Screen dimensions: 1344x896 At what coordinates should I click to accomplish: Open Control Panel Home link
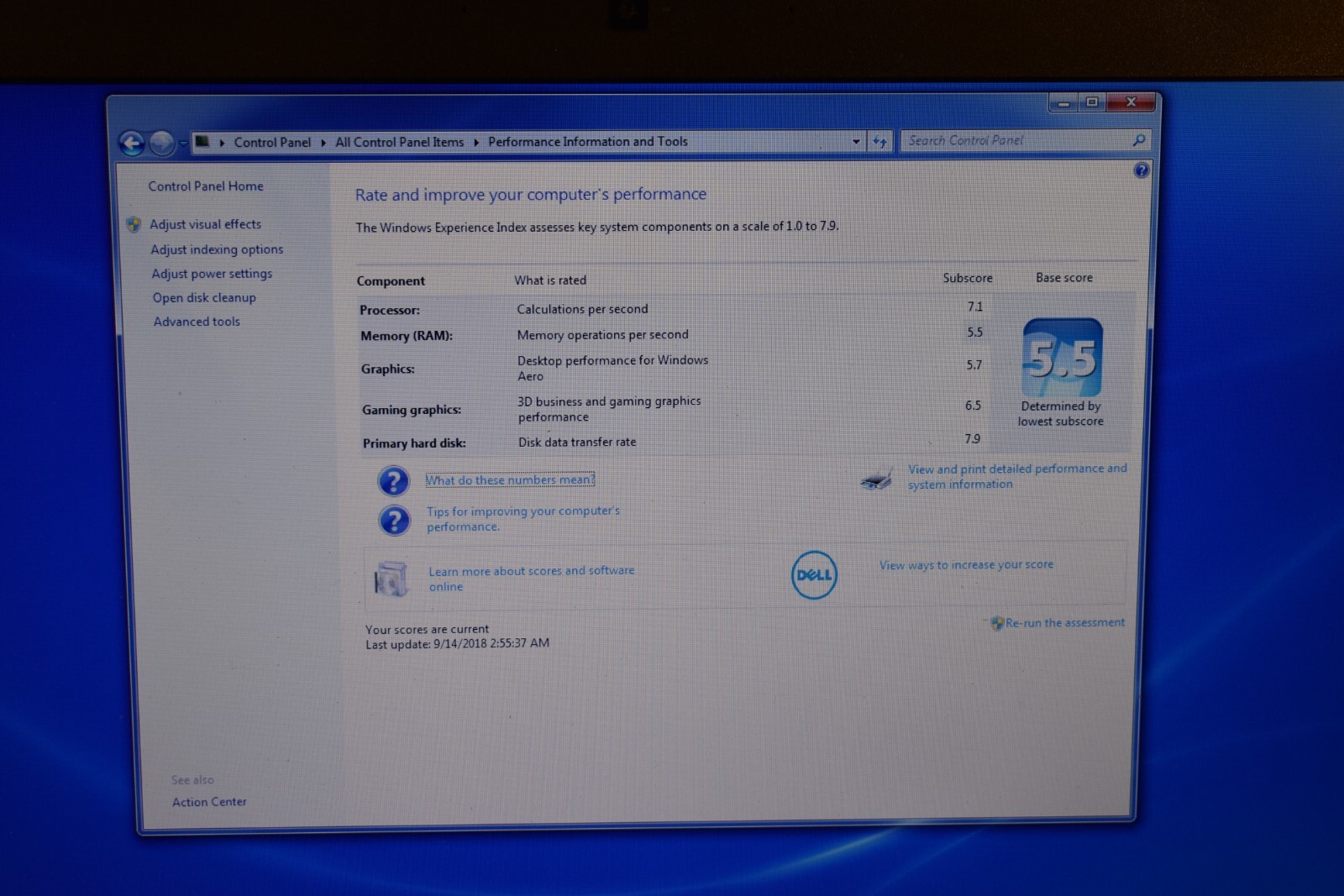[x=206, y=186]
